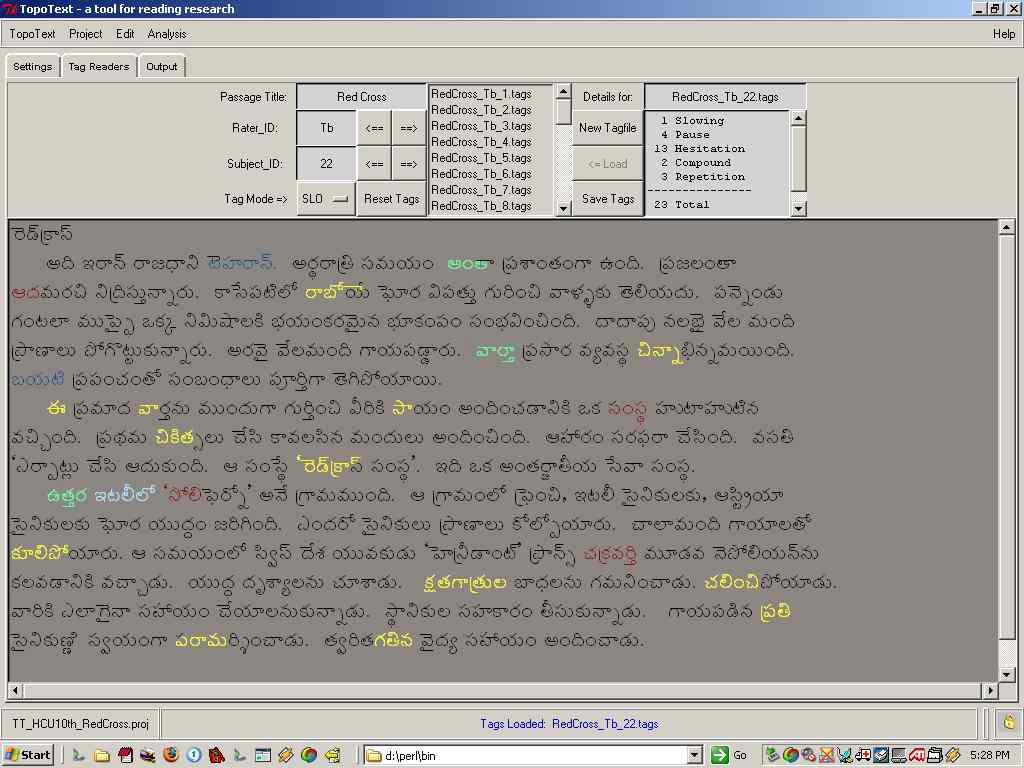
Task: Select RedCross_Tb_6.tags in the file list
Action: click(481, 174)
